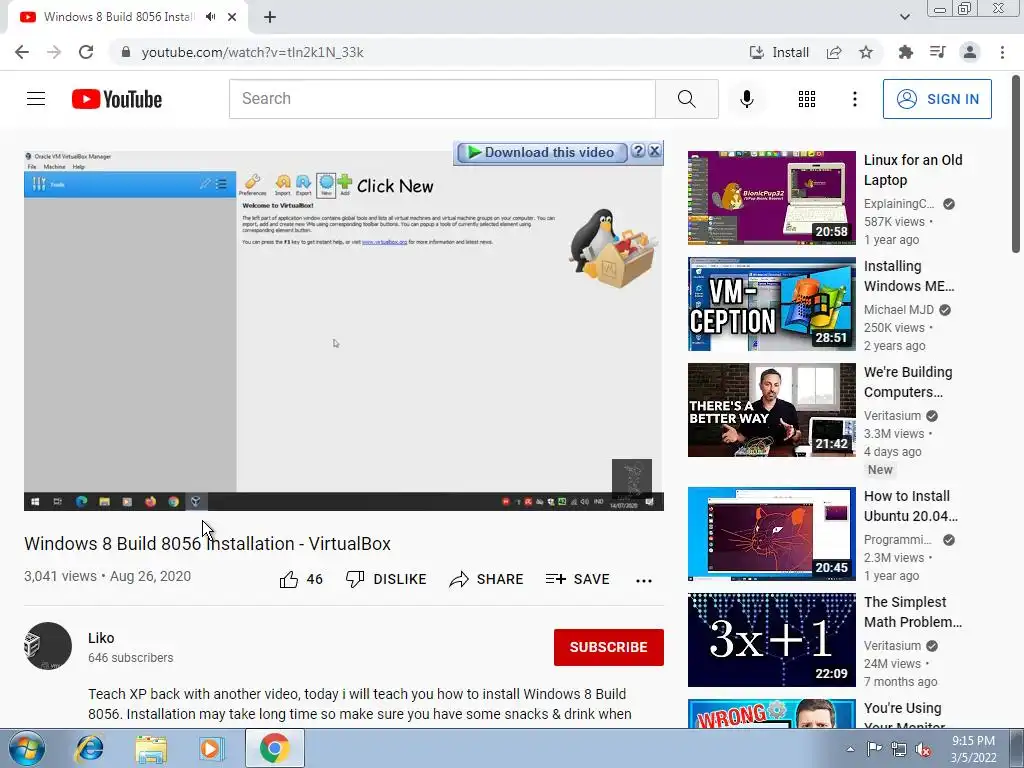Click the YouTube Search field
Image resolution: width=1024 pixels, height=768 pixels.
click(442, 99)
